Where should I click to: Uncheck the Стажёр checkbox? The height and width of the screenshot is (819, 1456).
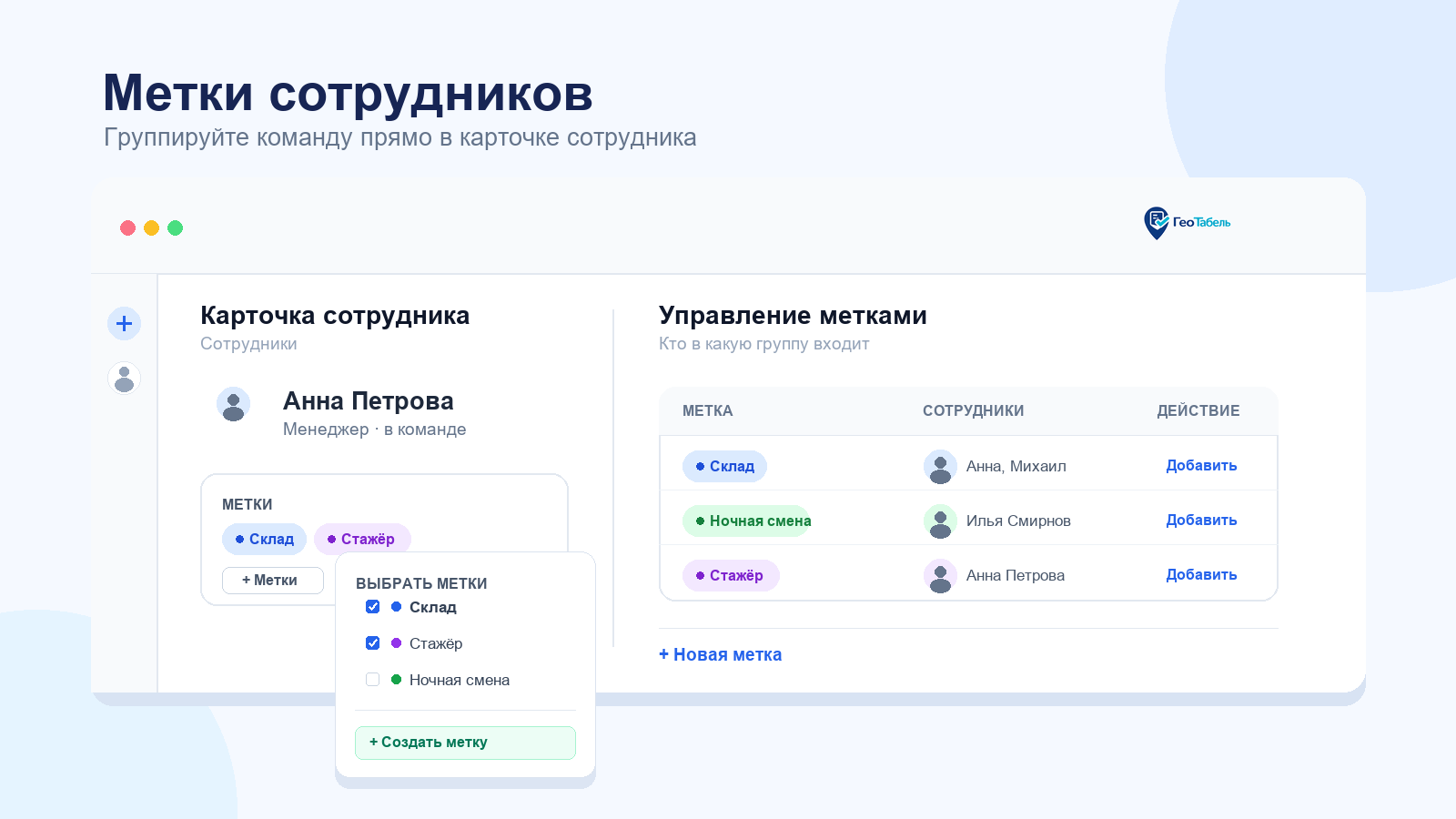pos(372,643)
